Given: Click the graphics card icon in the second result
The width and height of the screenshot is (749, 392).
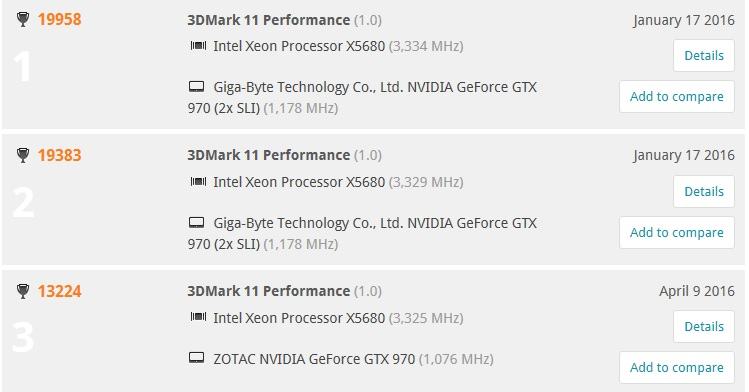Looking at the screenshot, I should pos(197,222).
